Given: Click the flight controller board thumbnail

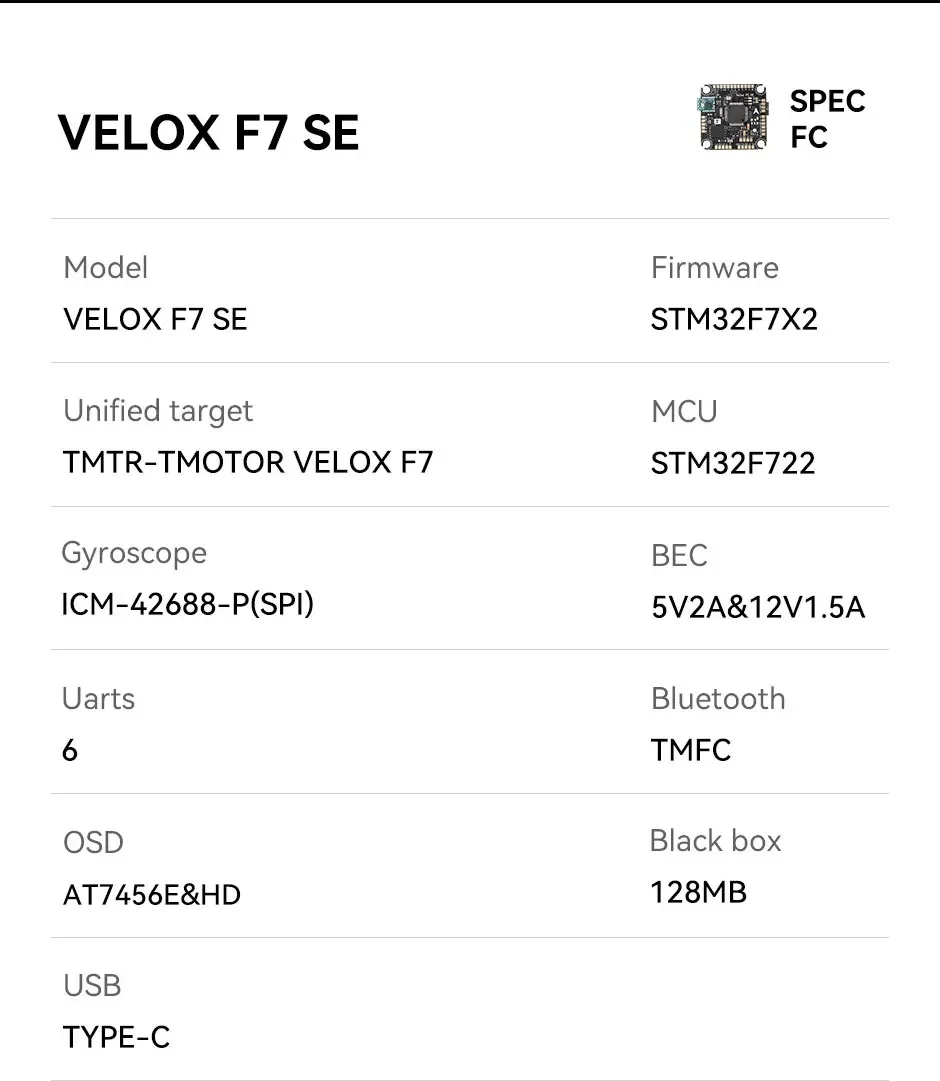Looking at the screenshot, I should (x=734, y=119).
